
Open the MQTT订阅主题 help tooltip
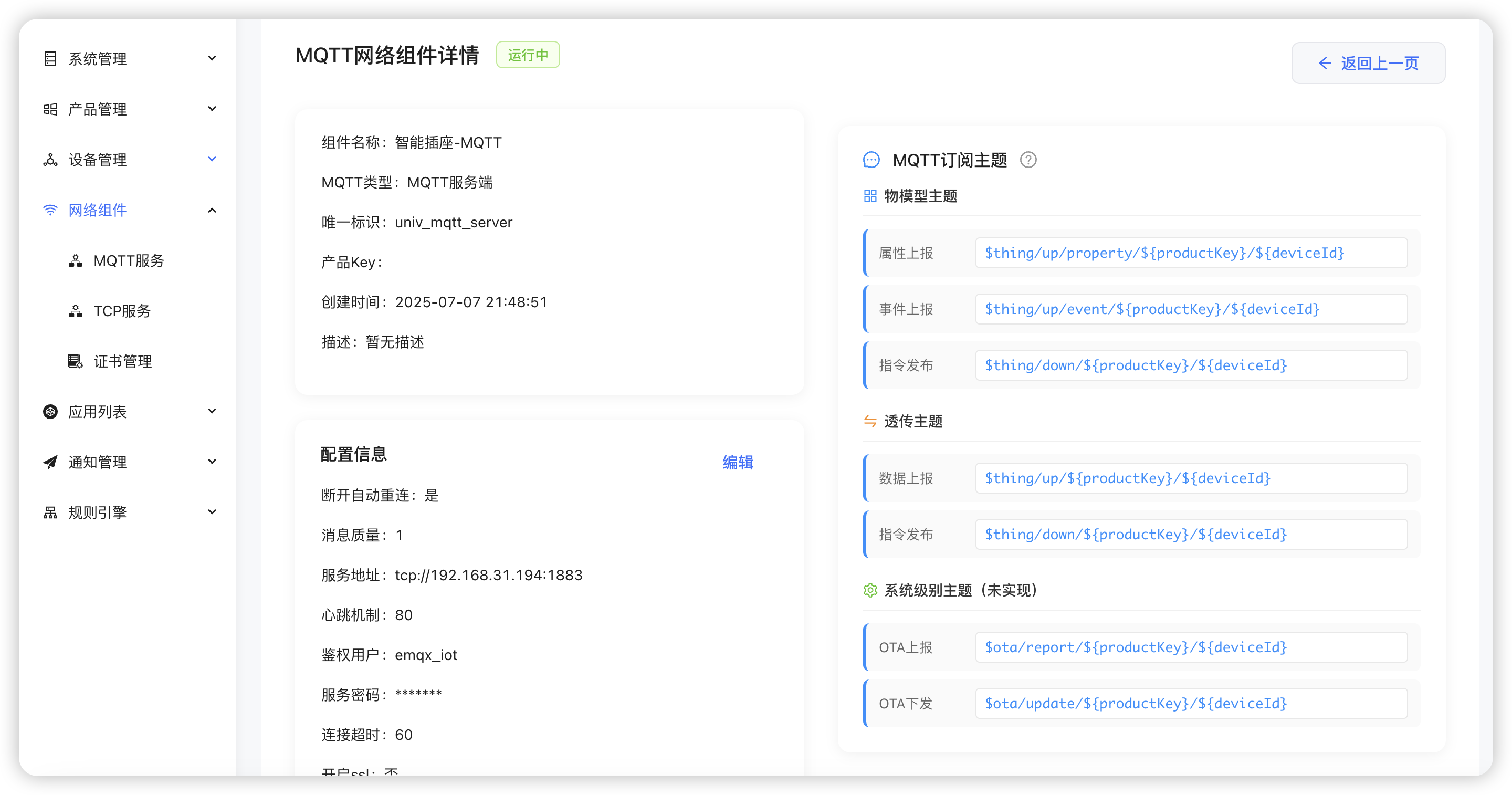[1028, 159]
